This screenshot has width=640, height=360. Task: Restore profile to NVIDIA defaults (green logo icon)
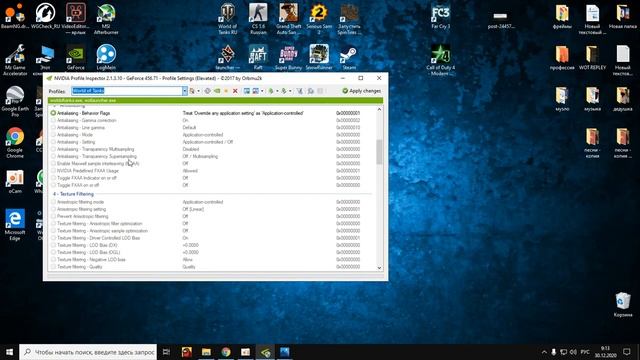click(217, 91)
